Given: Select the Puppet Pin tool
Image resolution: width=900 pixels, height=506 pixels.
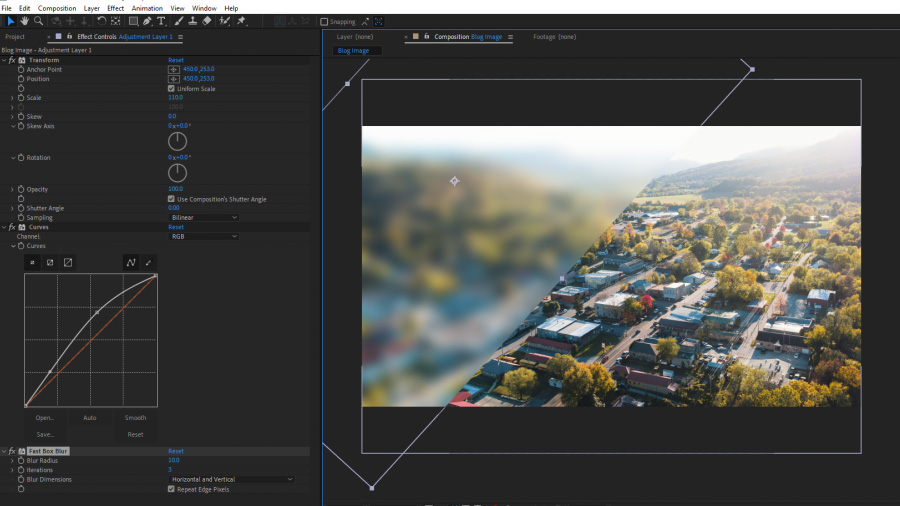Looking at the screenshot, I should coord(242,21).
